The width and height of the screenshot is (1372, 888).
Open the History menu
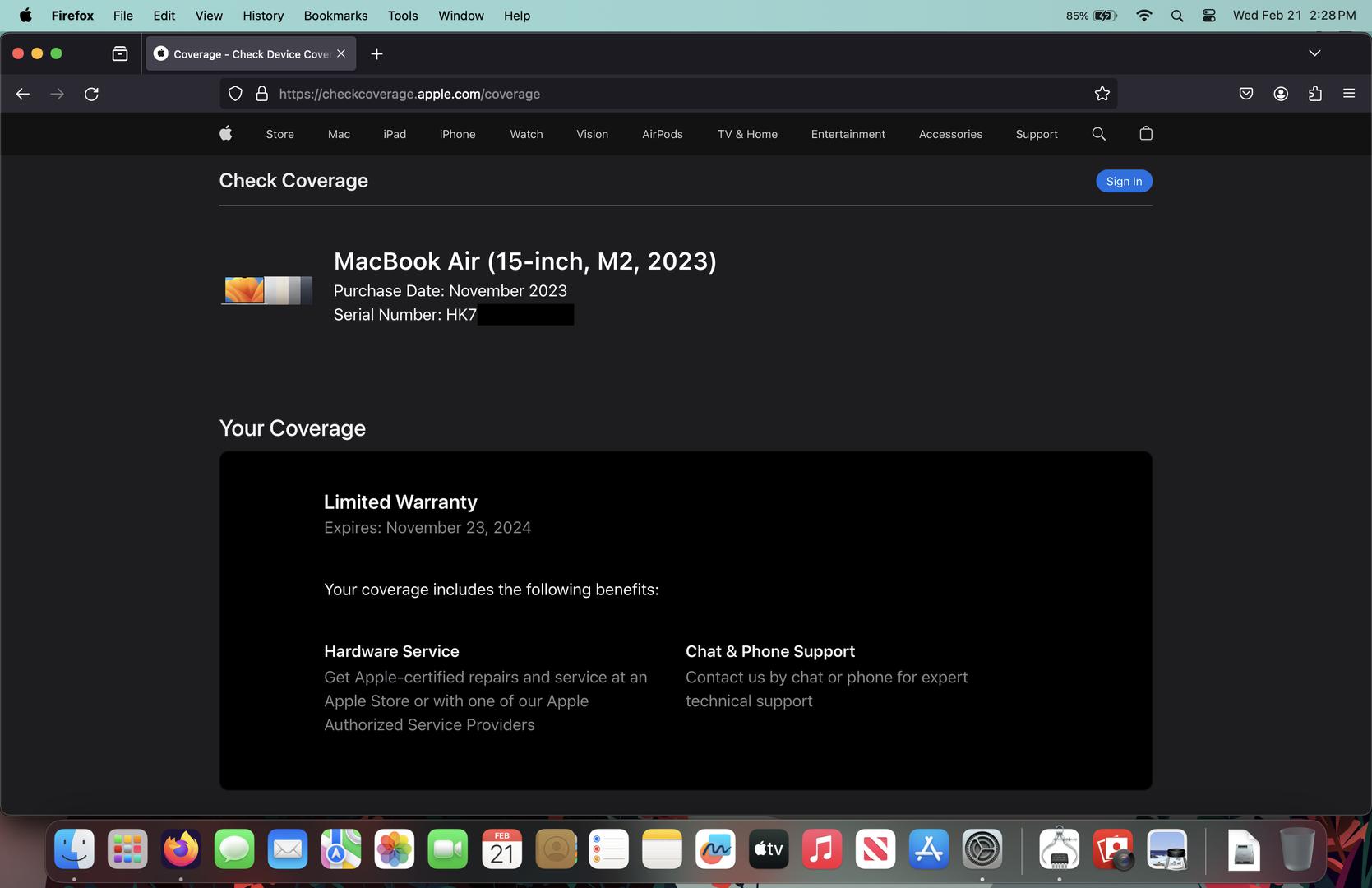point(263,16)
